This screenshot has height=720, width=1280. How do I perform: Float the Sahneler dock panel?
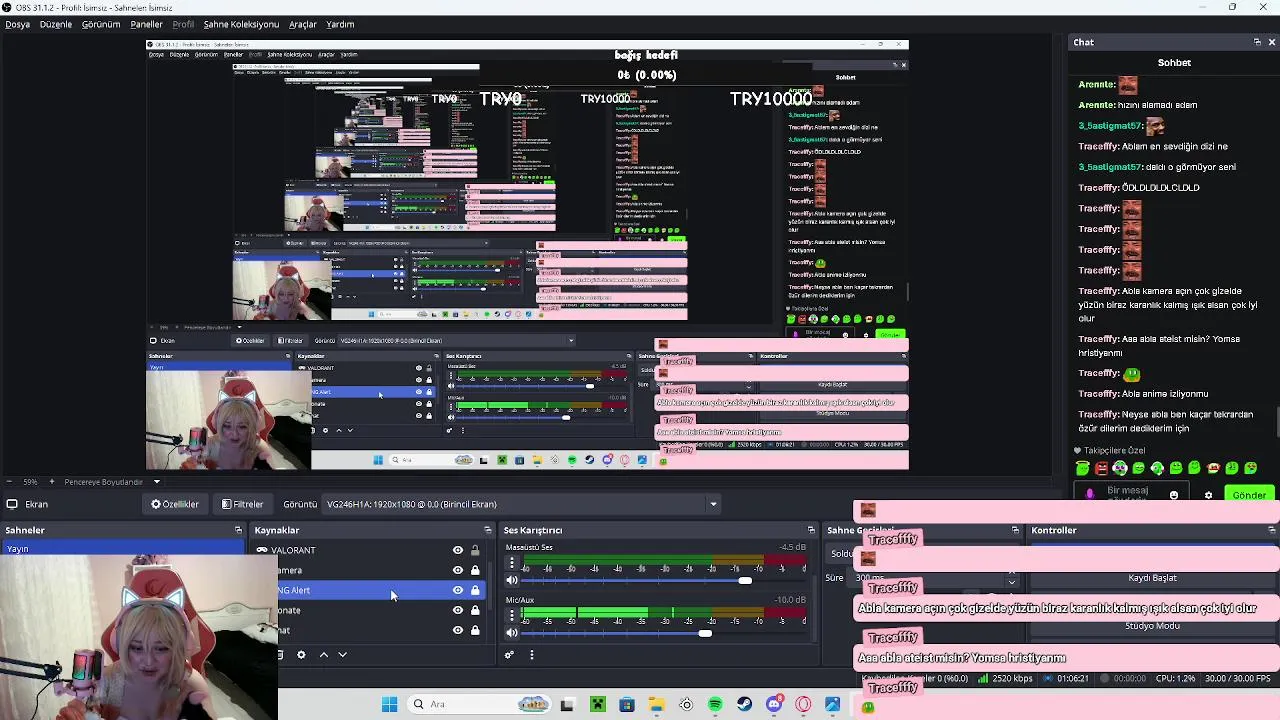238,530
